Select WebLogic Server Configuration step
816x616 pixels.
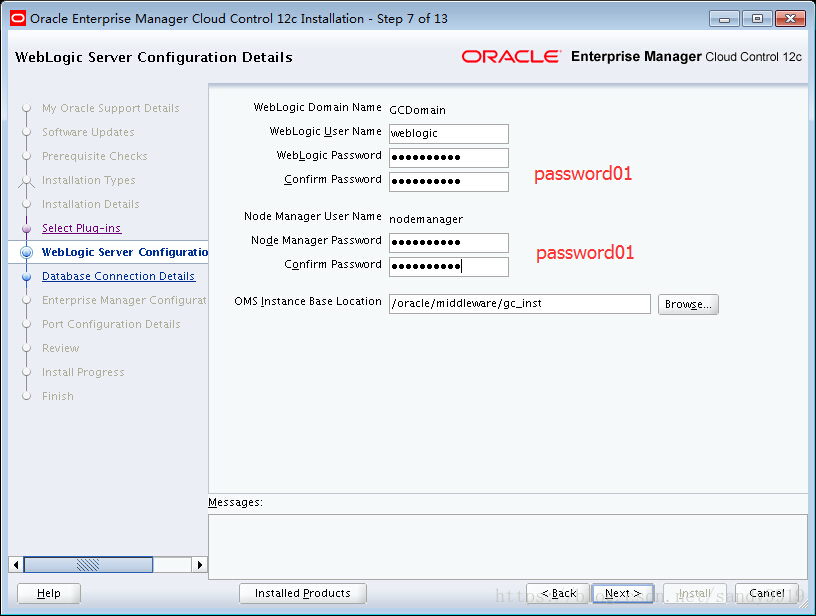(125, 252)
